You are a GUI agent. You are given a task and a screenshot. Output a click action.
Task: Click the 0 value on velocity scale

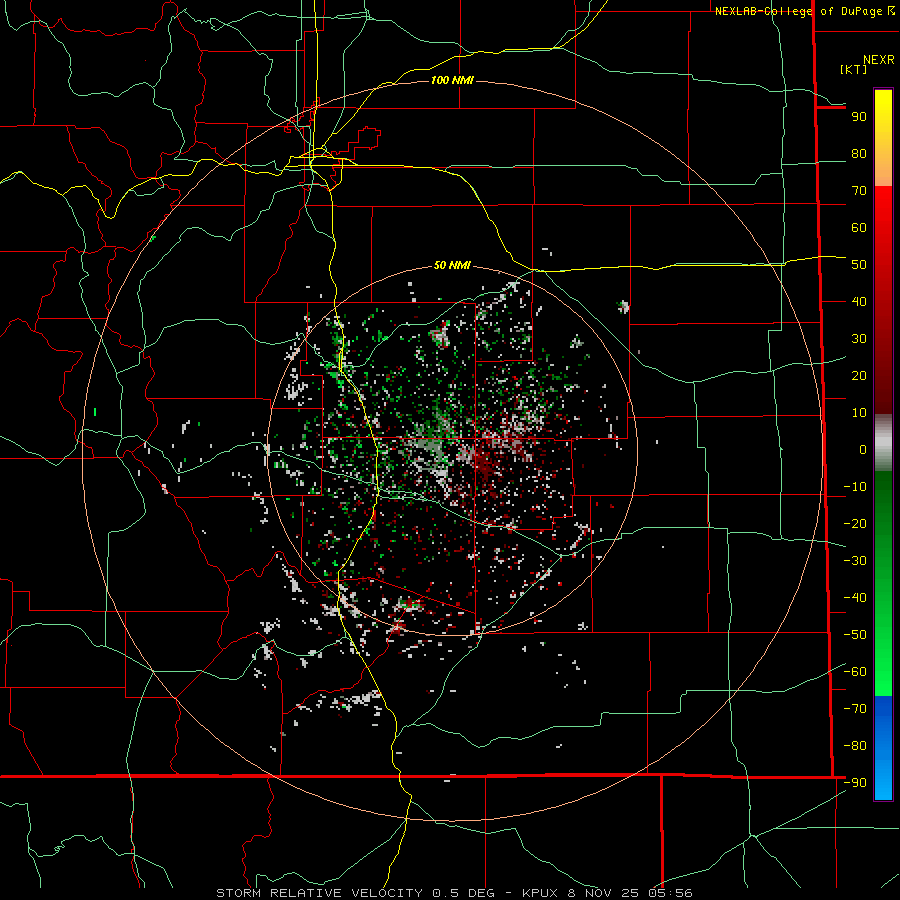click(863, 450)
